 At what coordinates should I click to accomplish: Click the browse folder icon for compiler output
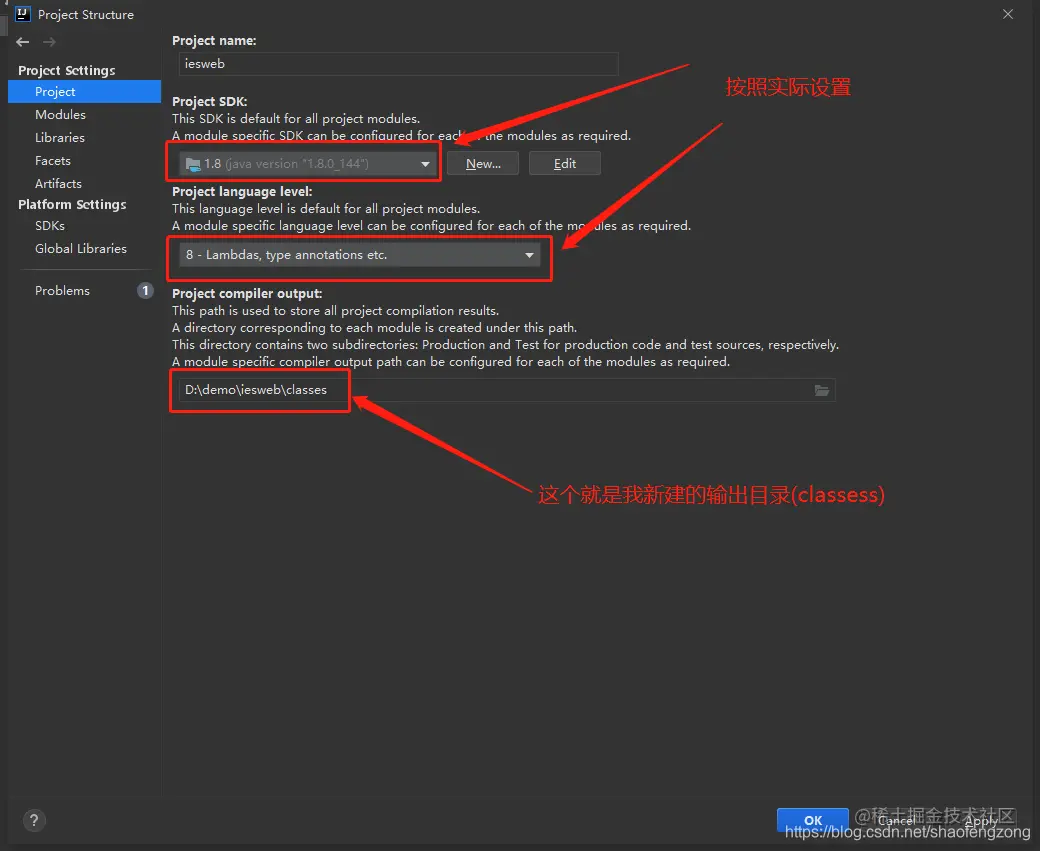pyautogui.click(x=822, y=390)
